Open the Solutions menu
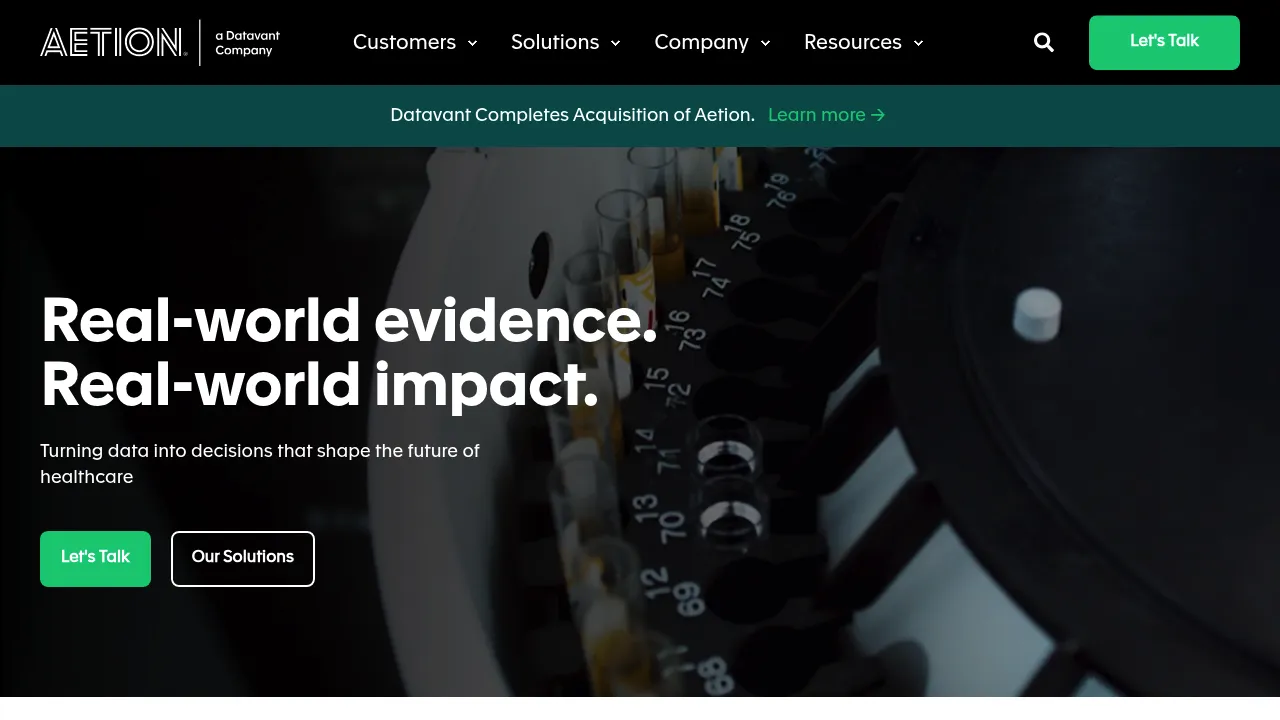Image resolution: width=1280 pixels, height=720 pixels. point(555,42)
